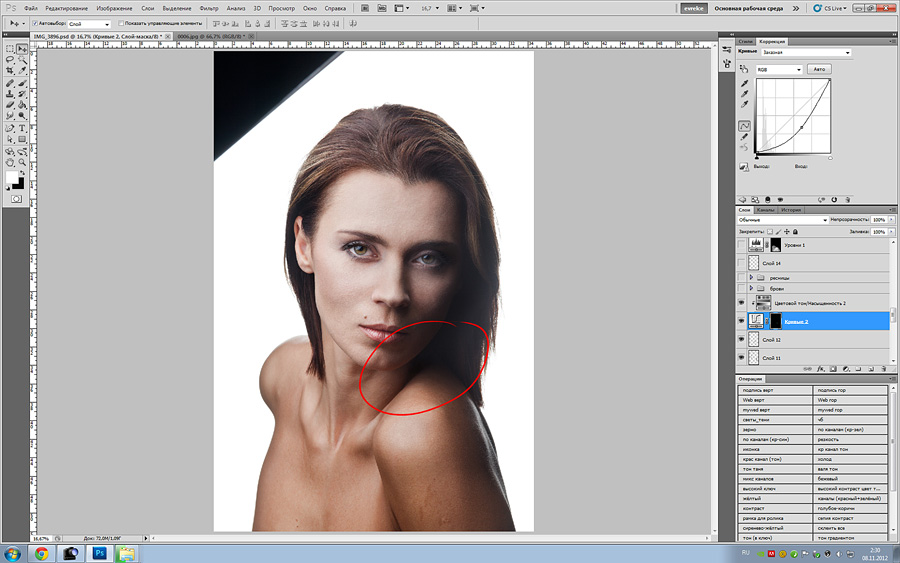
Task: Select the Pen tool
Action: (10, 129)
